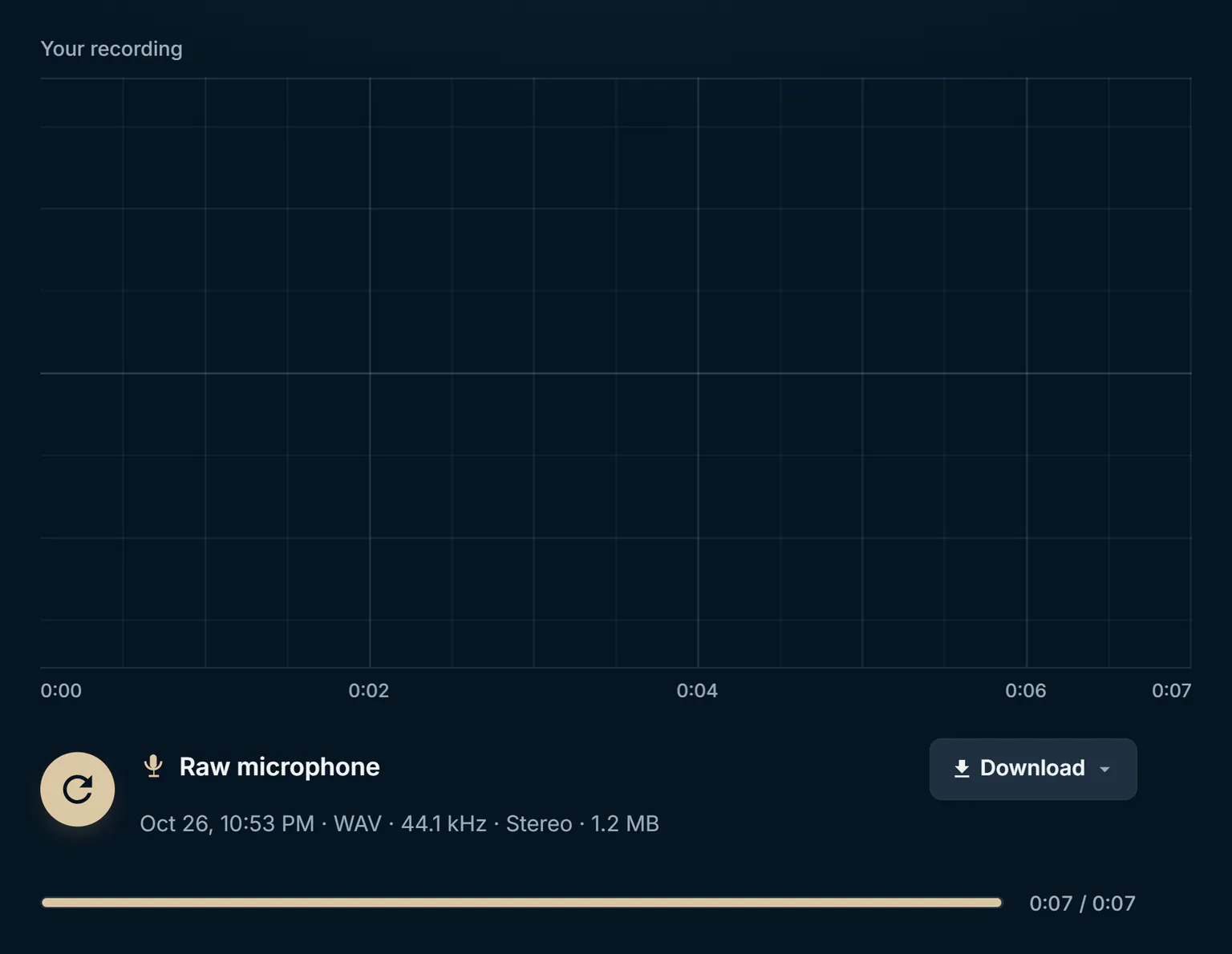
Task: Click the 0:00 timeline label
Action: pyautogui.click(x=61, y=690)
